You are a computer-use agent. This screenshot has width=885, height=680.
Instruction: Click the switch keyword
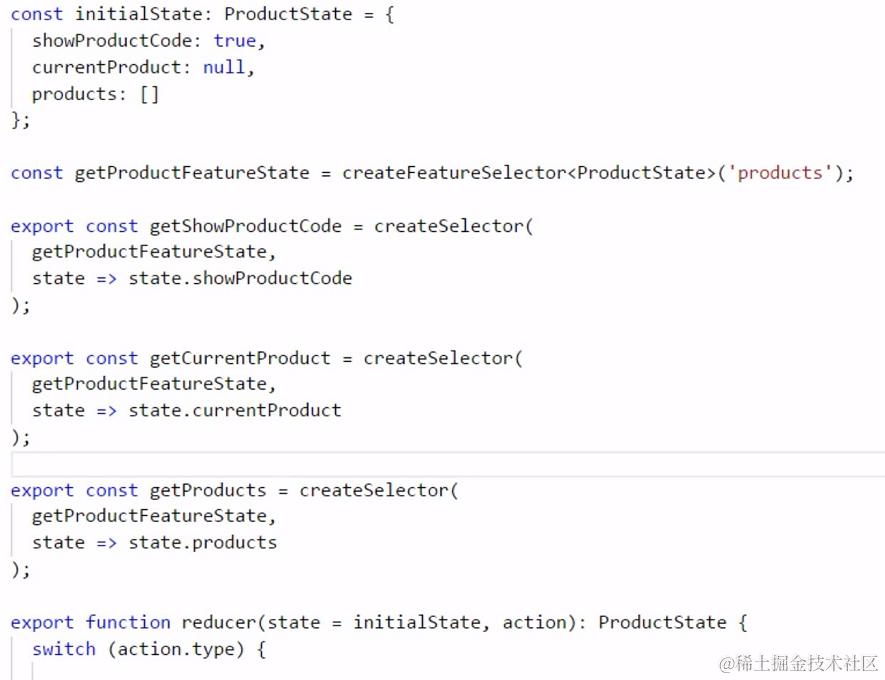coord(64,649)
